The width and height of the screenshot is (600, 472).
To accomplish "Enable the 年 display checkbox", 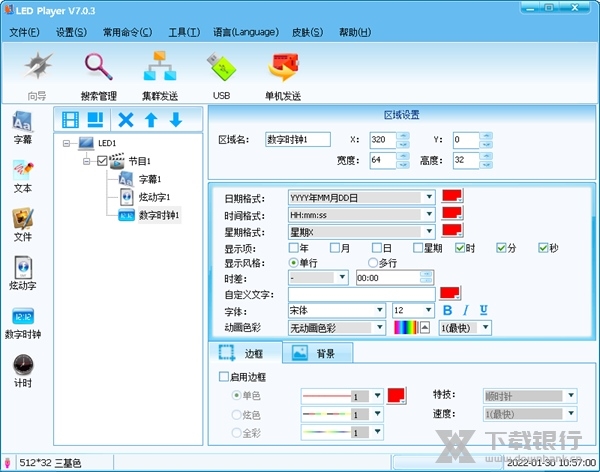I will coord(293,248).
